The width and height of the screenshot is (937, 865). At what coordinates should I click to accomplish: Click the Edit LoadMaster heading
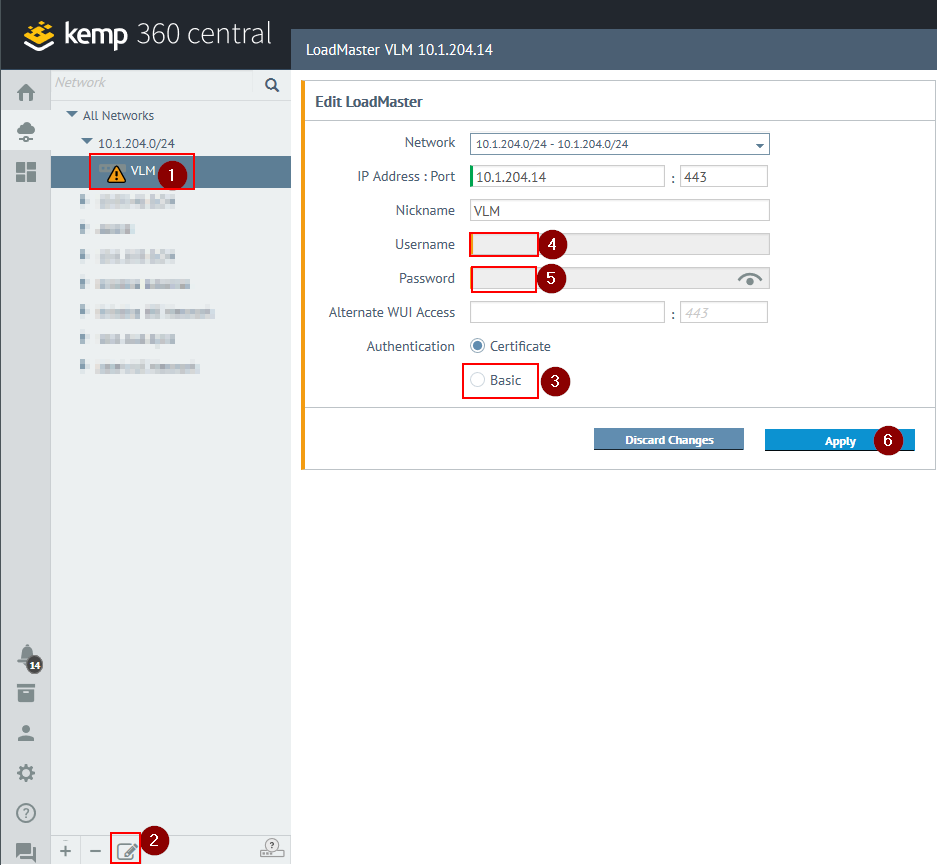[x=369, y=102]
